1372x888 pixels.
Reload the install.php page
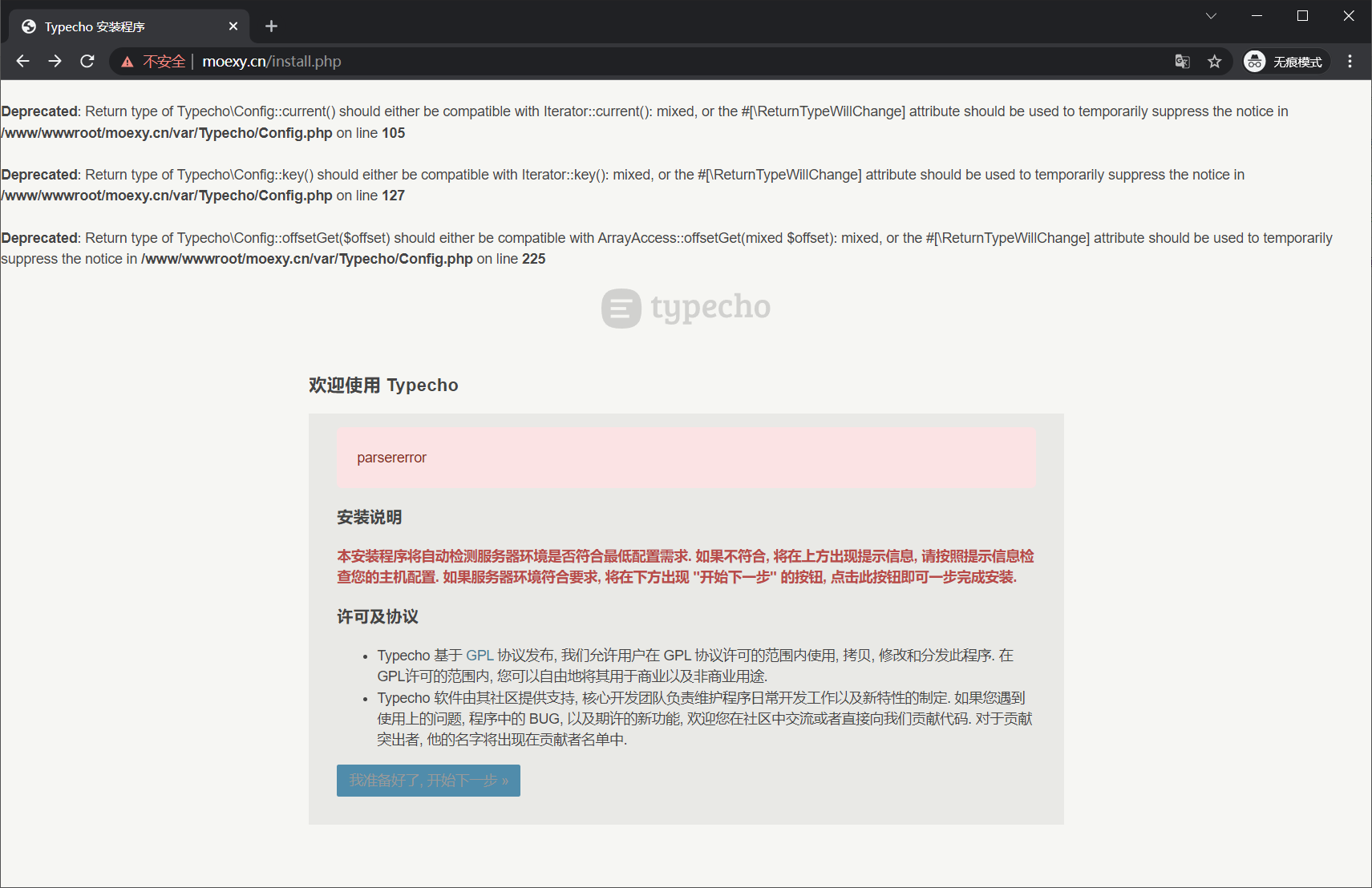coord(87,61)
